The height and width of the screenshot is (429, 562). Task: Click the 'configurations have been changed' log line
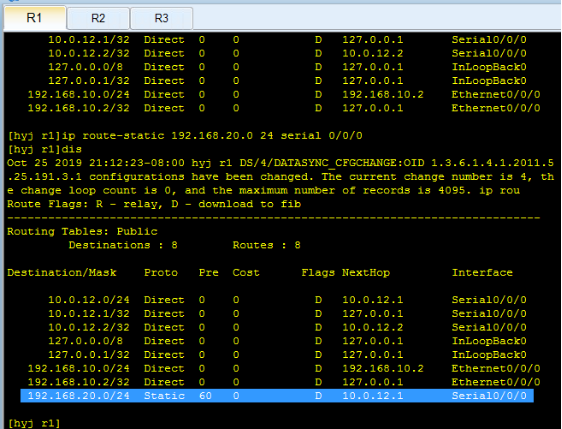280,177
